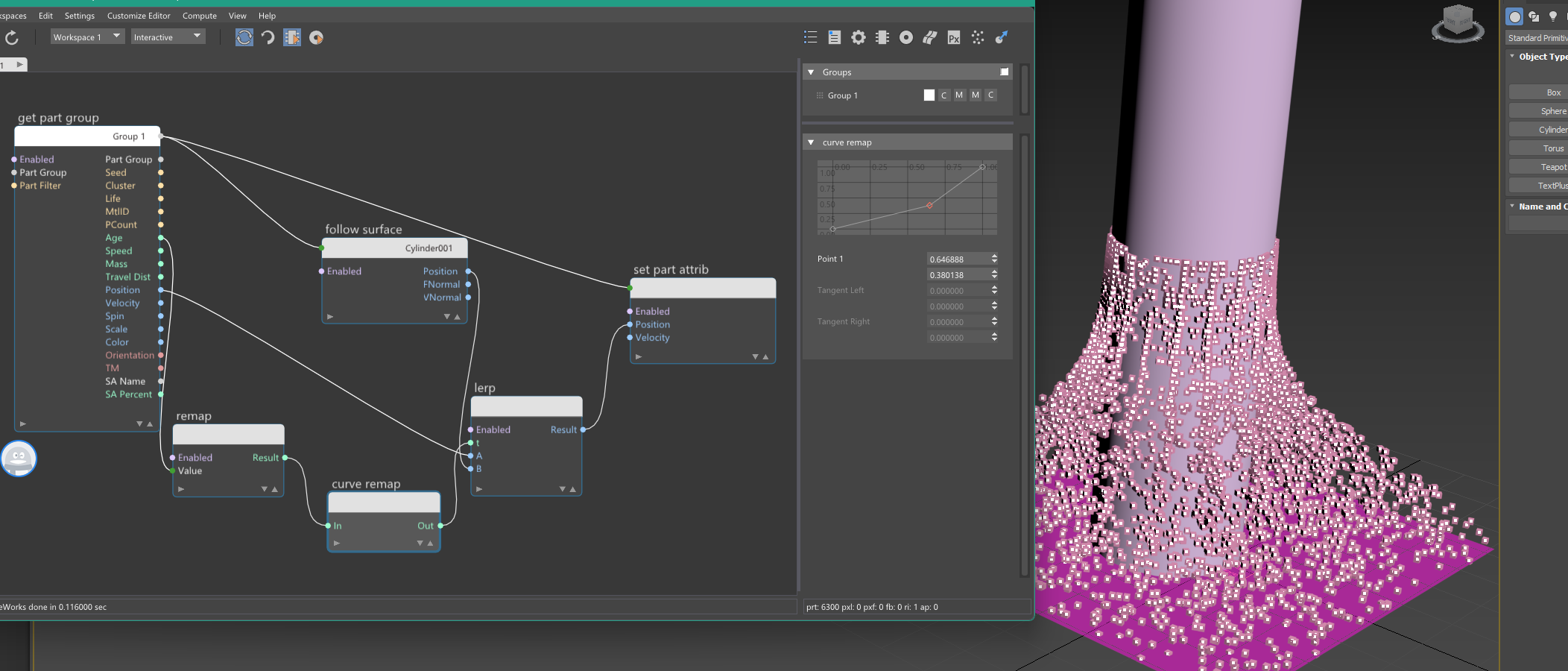This screenshot has height=671, width=1568.
Task: Click Group 1 white color swatch
Action: pos(929,95)
